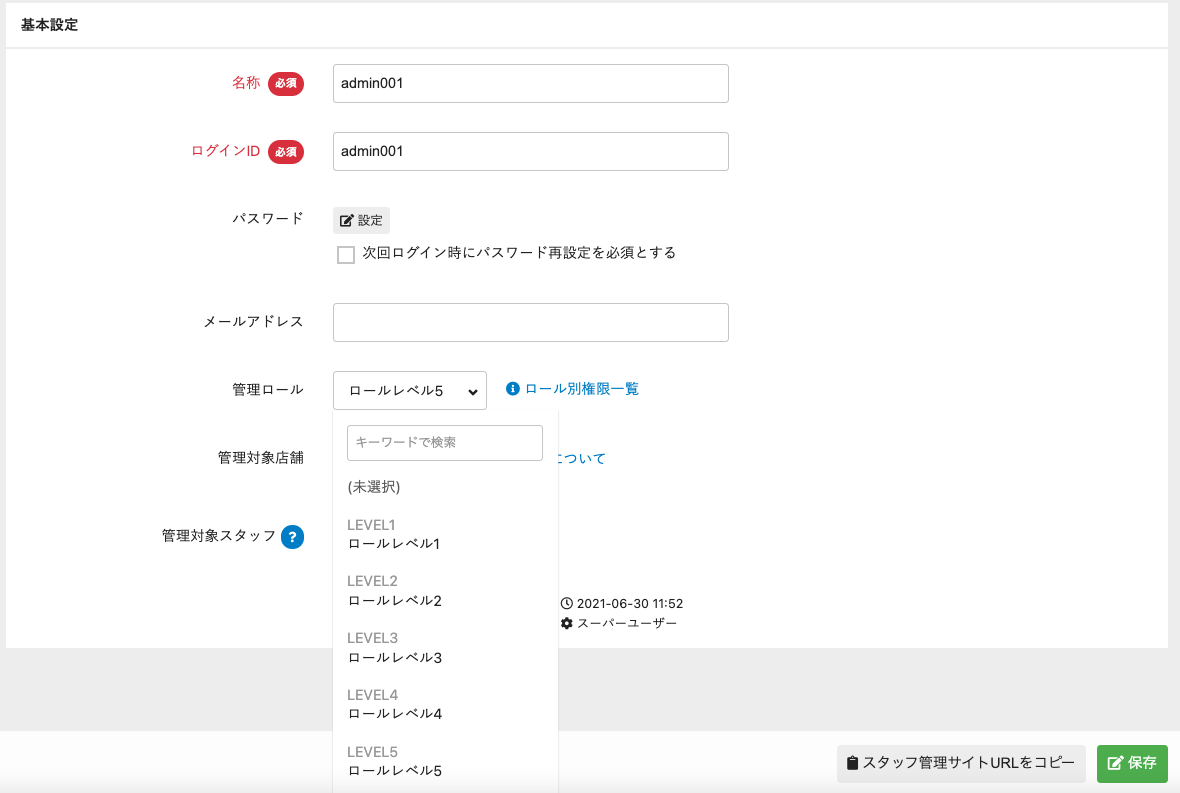1180x793 pixels.
Task: Click the キーワードで検索 search box
Action: (x=444, y=442)
